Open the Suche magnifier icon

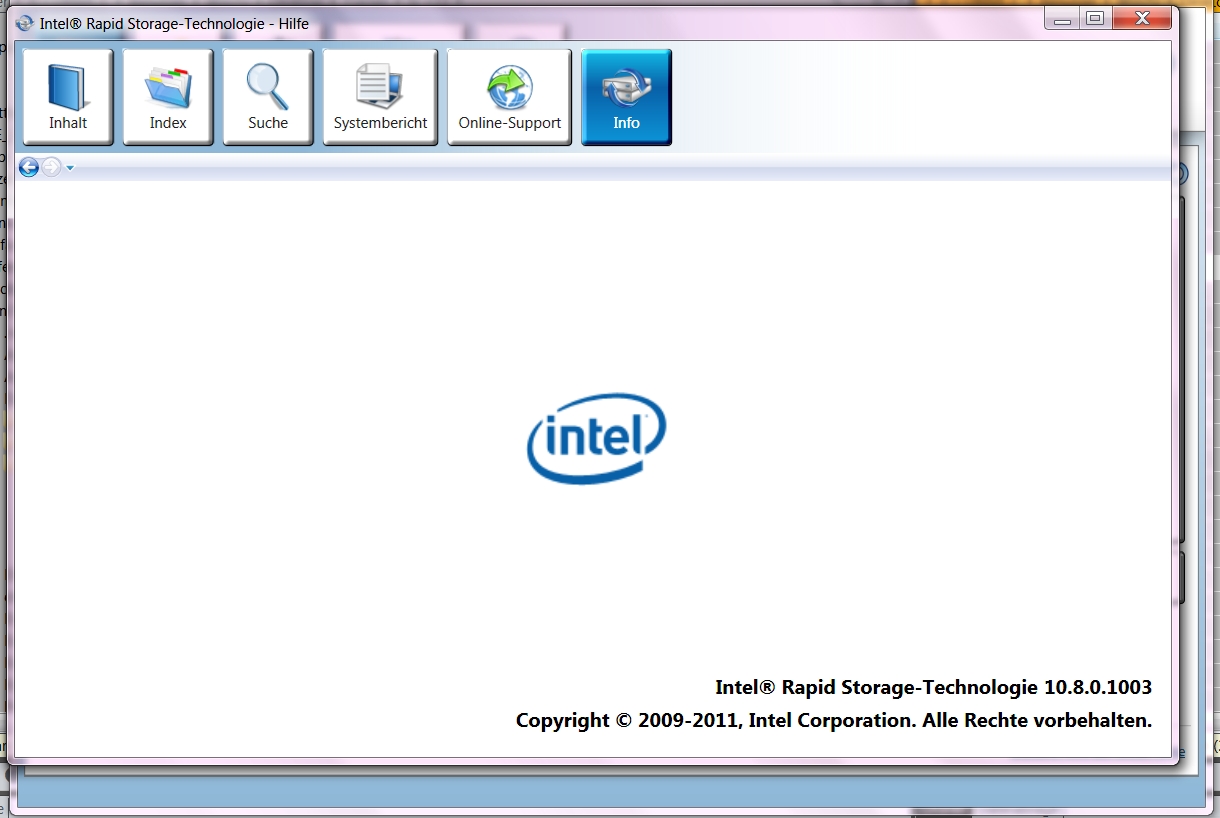point(268,97)
